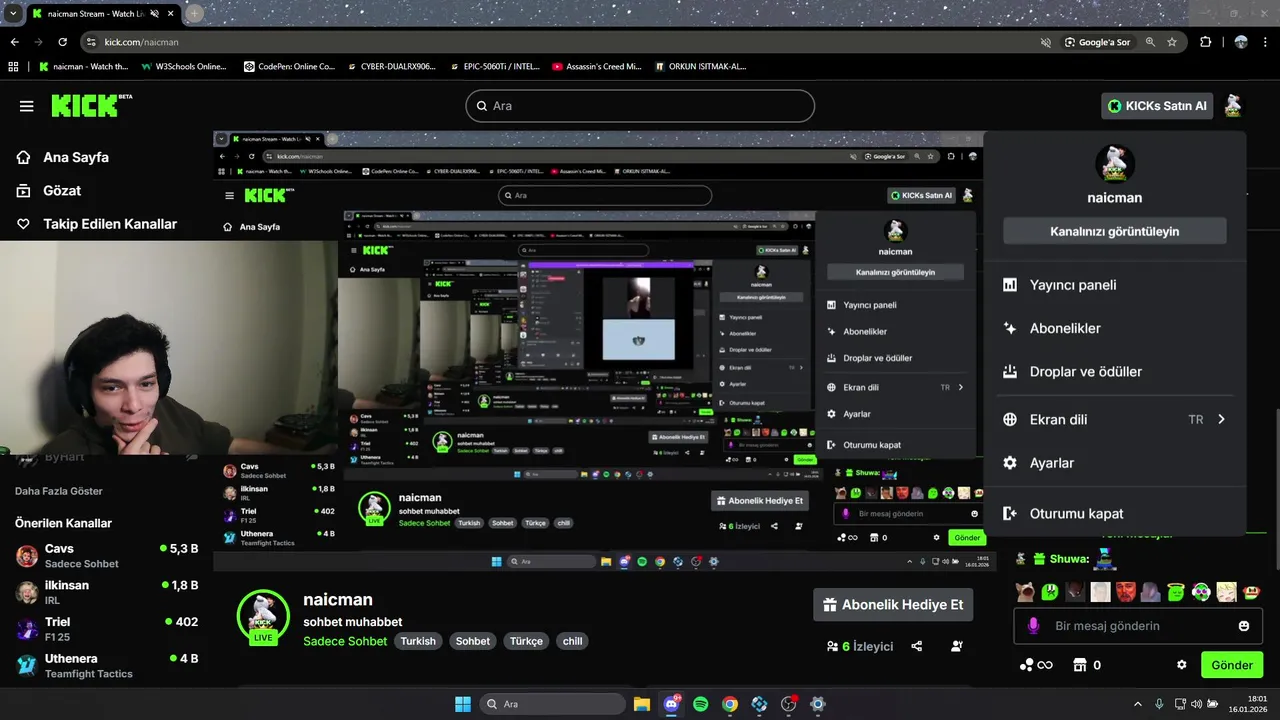Screen dimensions: 1280x720
Task: Open Spotify from the taskbar
Action: (x=701, y=704)
